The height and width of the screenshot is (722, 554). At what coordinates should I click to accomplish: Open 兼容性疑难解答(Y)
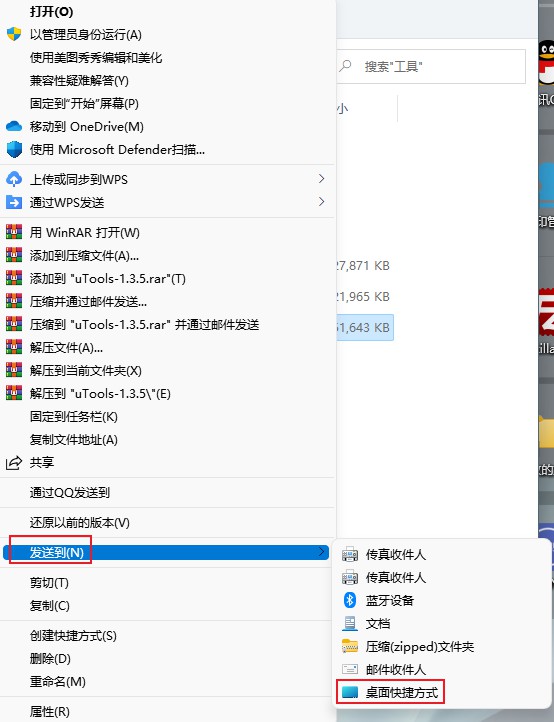(79, 81)
